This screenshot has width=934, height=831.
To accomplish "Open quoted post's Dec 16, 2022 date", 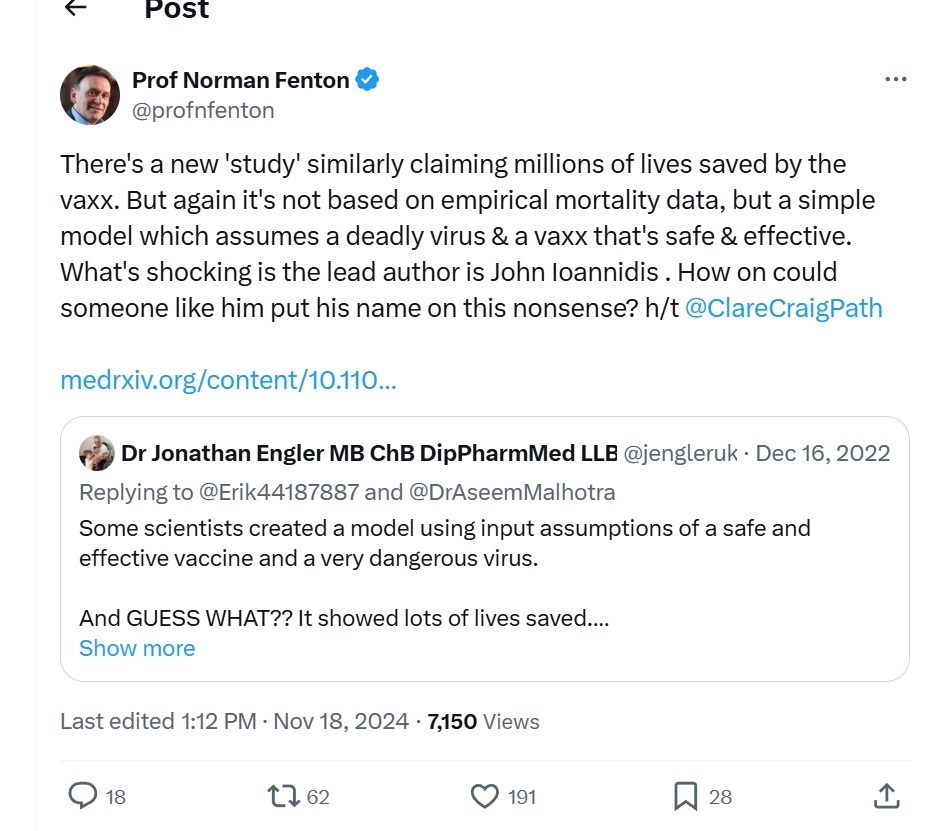I will click(x=822, y=453).
